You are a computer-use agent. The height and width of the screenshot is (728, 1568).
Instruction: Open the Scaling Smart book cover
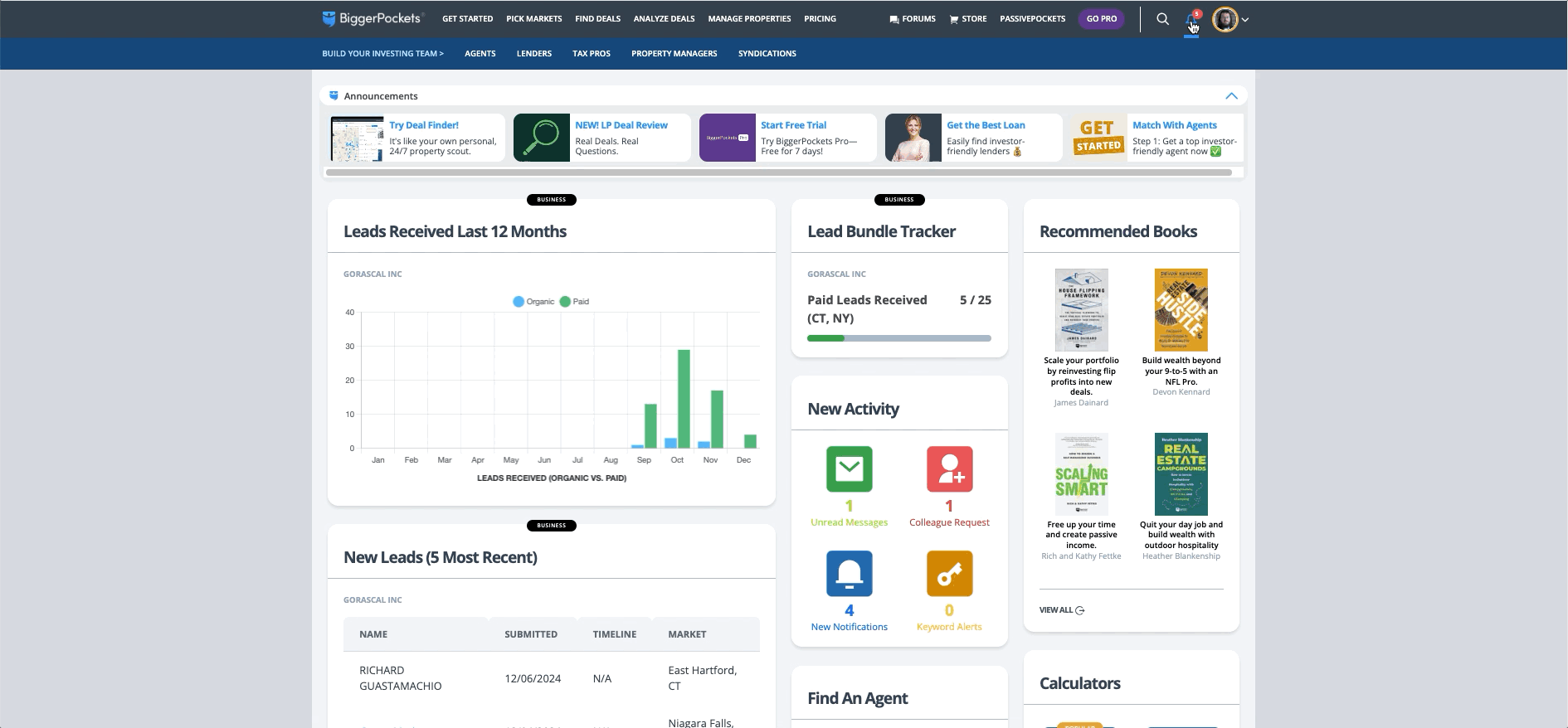tap(1081, 474)
